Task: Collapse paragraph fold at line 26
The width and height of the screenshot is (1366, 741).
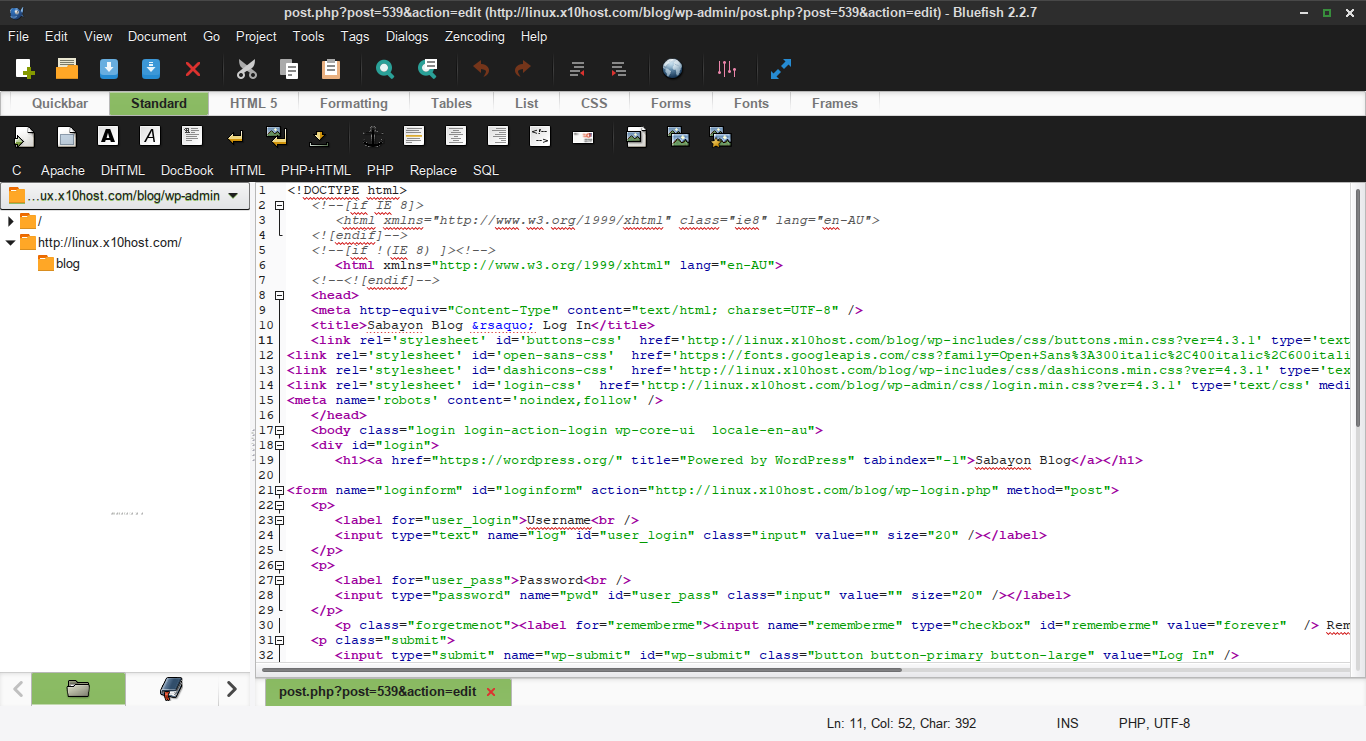Action: [279, 565]
